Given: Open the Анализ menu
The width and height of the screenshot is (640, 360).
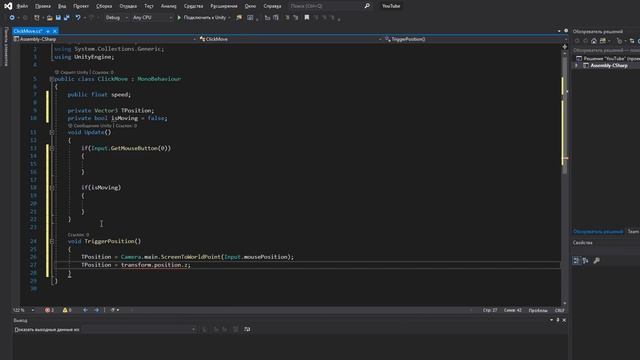Looking at the screenshot, I should (169, 6).
